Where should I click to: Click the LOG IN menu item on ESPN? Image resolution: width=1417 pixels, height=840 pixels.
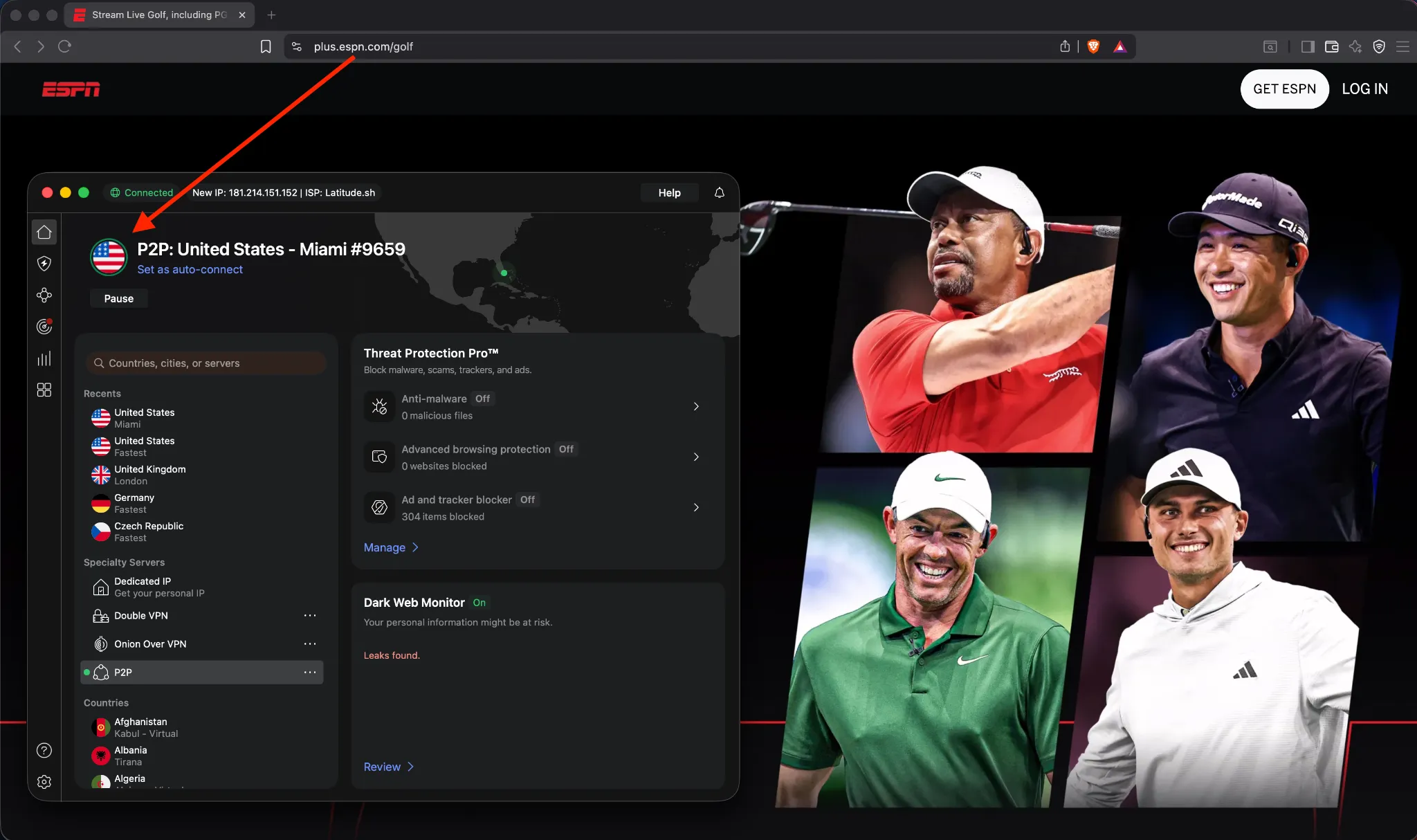pos(1364,89)
